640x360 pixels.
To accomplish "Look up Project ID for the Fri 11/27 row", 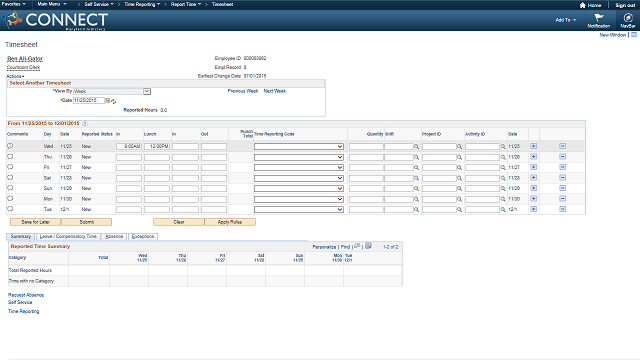I will 460,168.
